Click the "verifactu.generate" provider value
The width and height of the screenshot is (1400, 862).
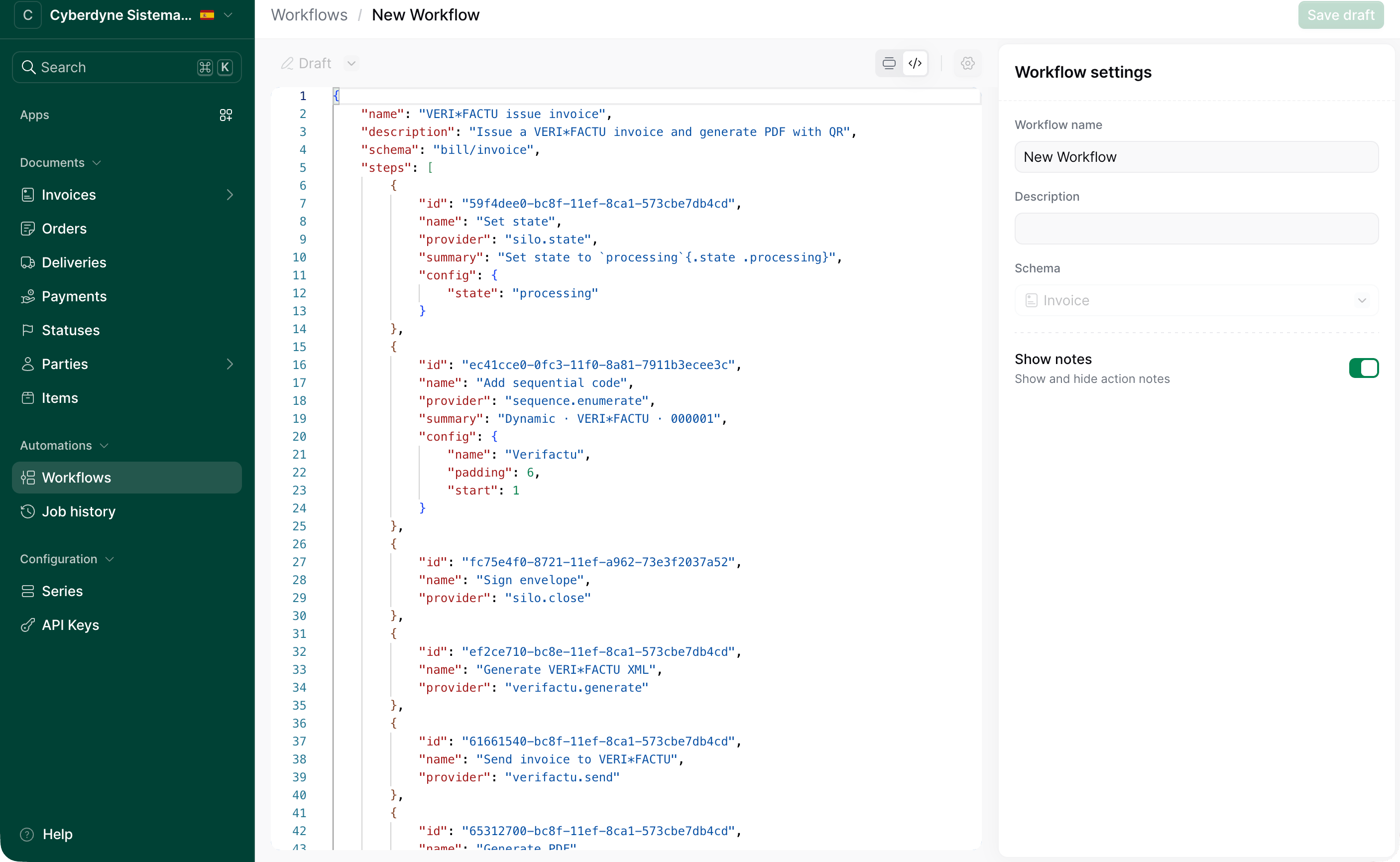(577, 688)
